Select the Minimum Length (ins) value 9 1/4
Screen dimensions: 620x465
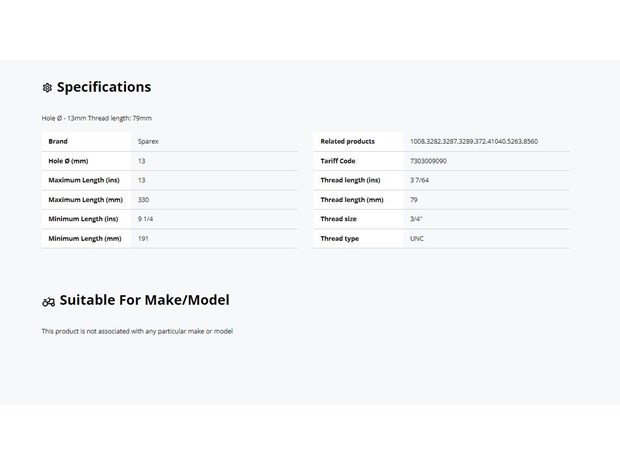(145, 219)
